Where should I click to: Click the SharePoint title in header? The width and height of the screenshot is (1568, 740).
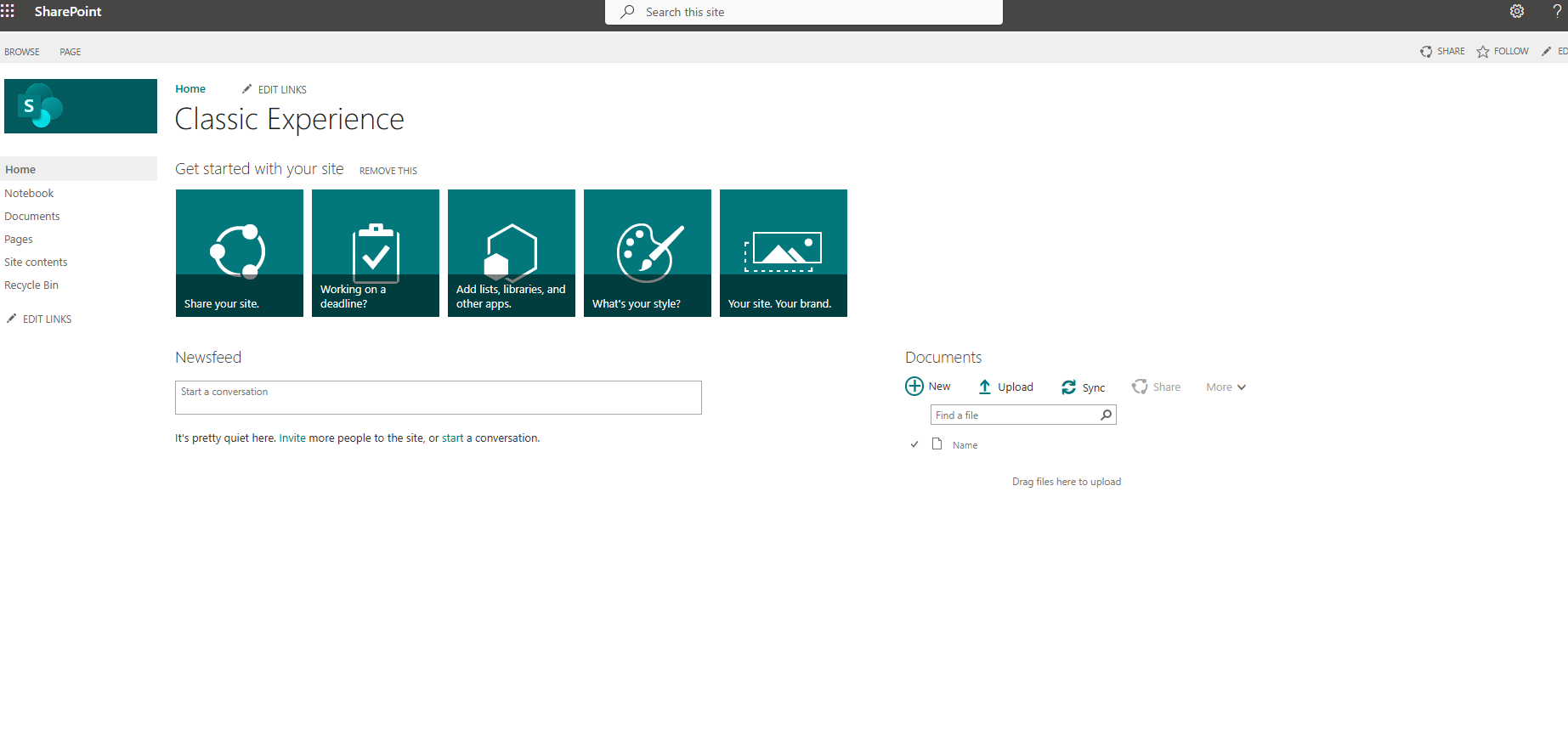coord(68,11)
